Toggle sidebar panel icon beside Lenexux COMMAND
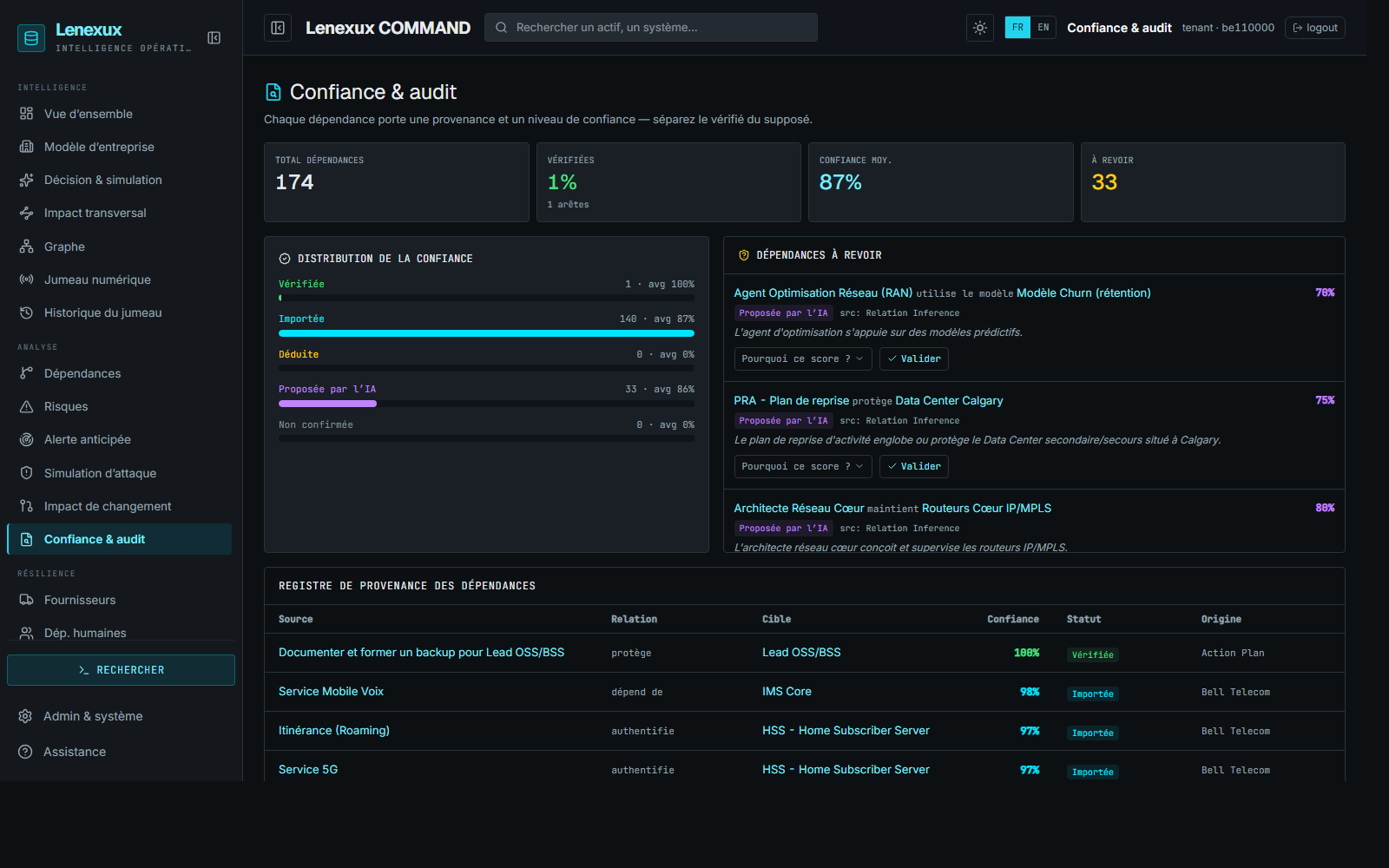 point(278,28)
